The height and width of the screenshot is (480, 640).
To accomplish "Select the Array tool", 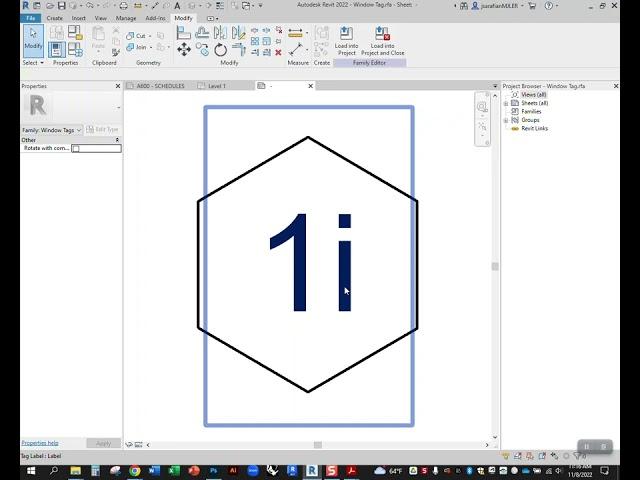I will 255,41.
